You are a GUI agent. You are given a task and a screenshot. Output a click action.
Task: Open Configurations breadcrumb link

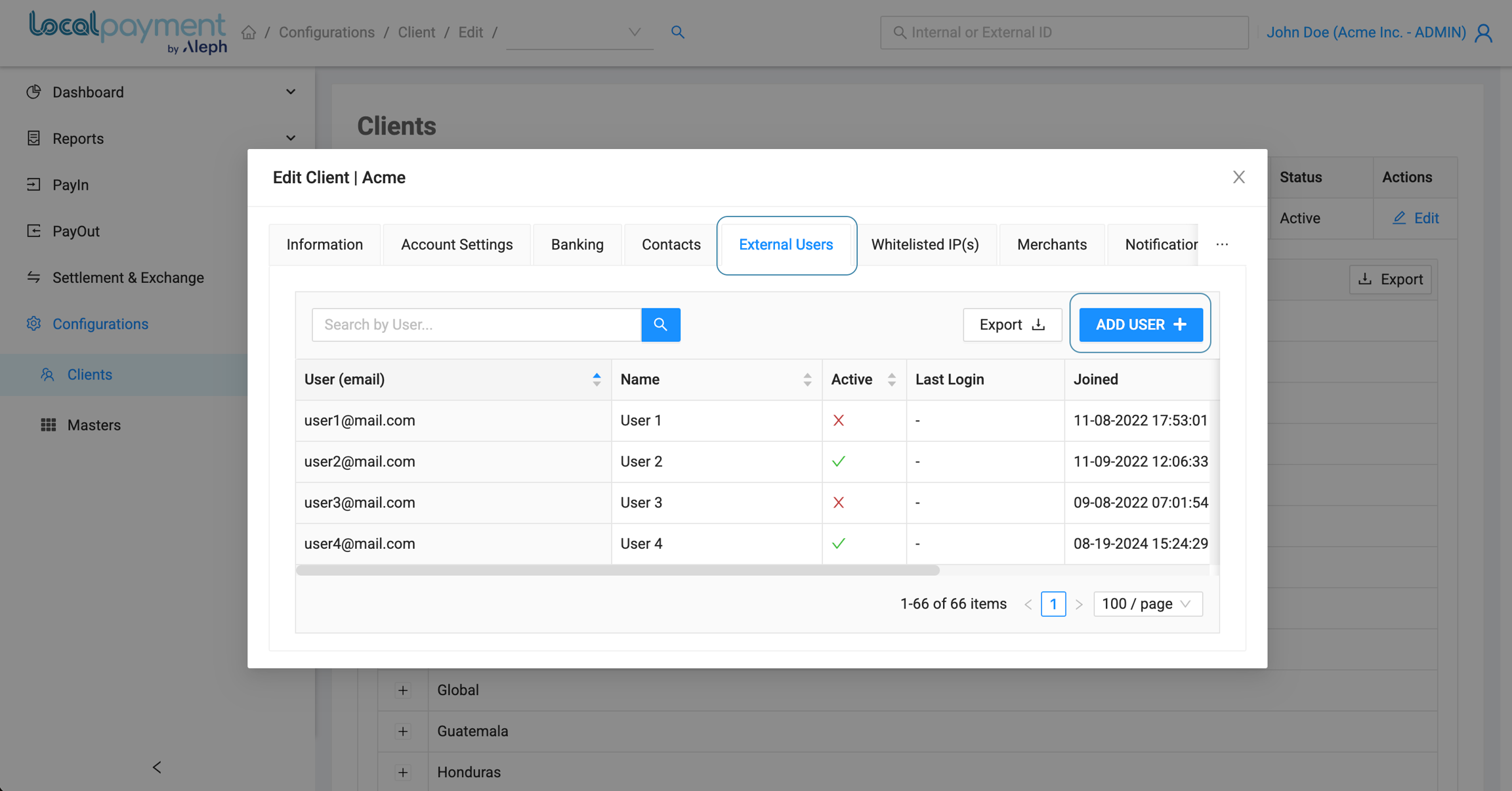(x=327, y=32)
